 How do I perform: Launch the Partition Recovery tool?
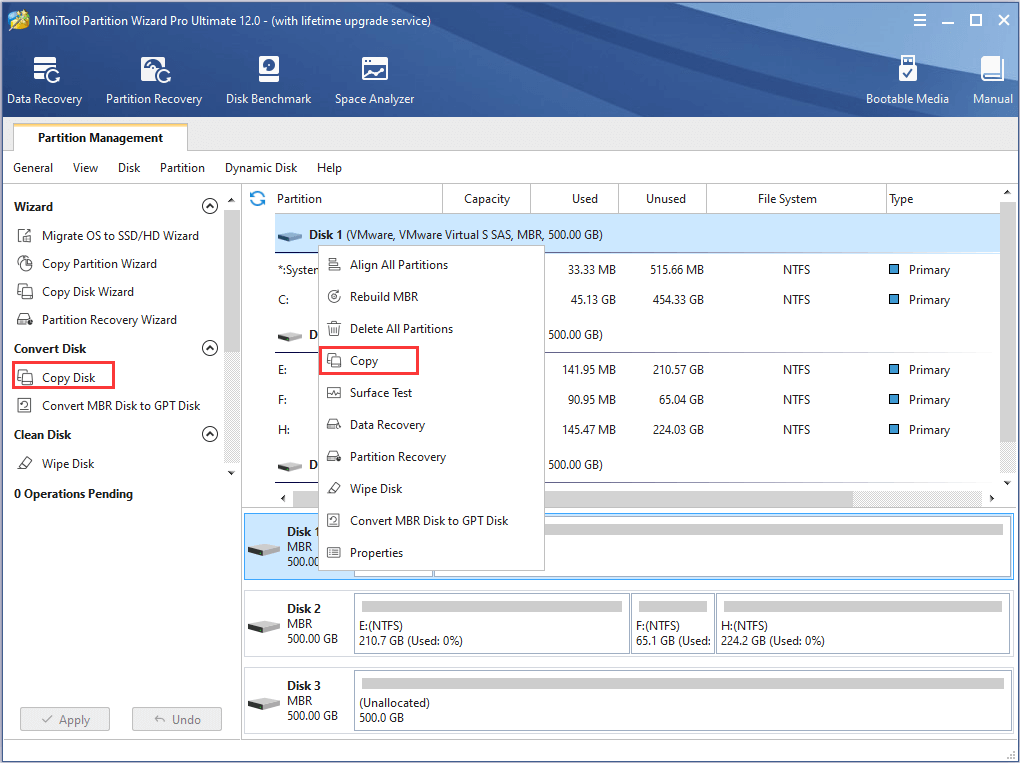(154, 80)
